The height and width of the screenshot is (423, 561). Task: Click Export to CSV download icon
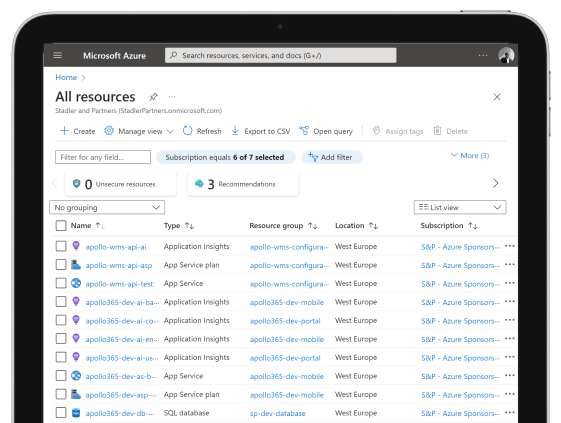point(235,131)
